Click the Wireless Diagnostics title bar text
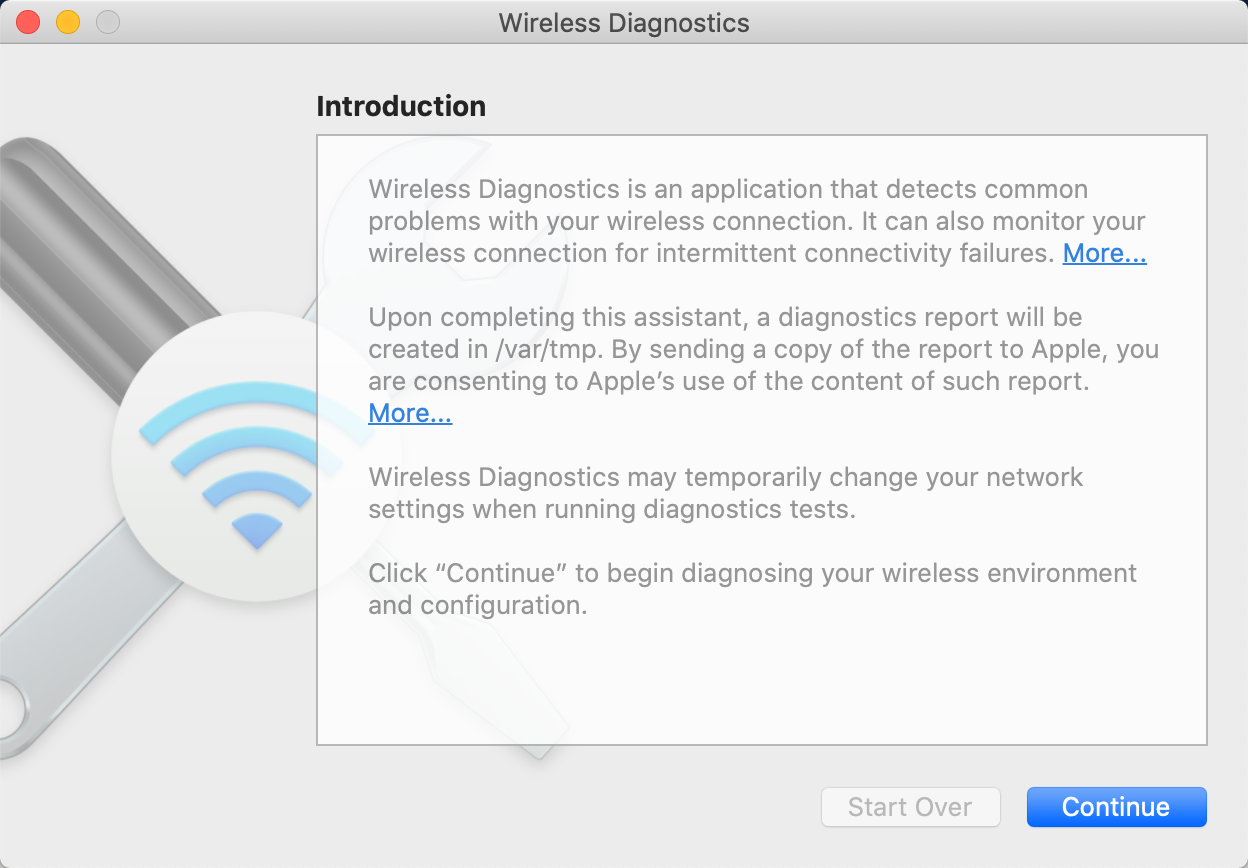Image resolution: width=1248 pixels, height=868 pixels. tap(624, 22)
